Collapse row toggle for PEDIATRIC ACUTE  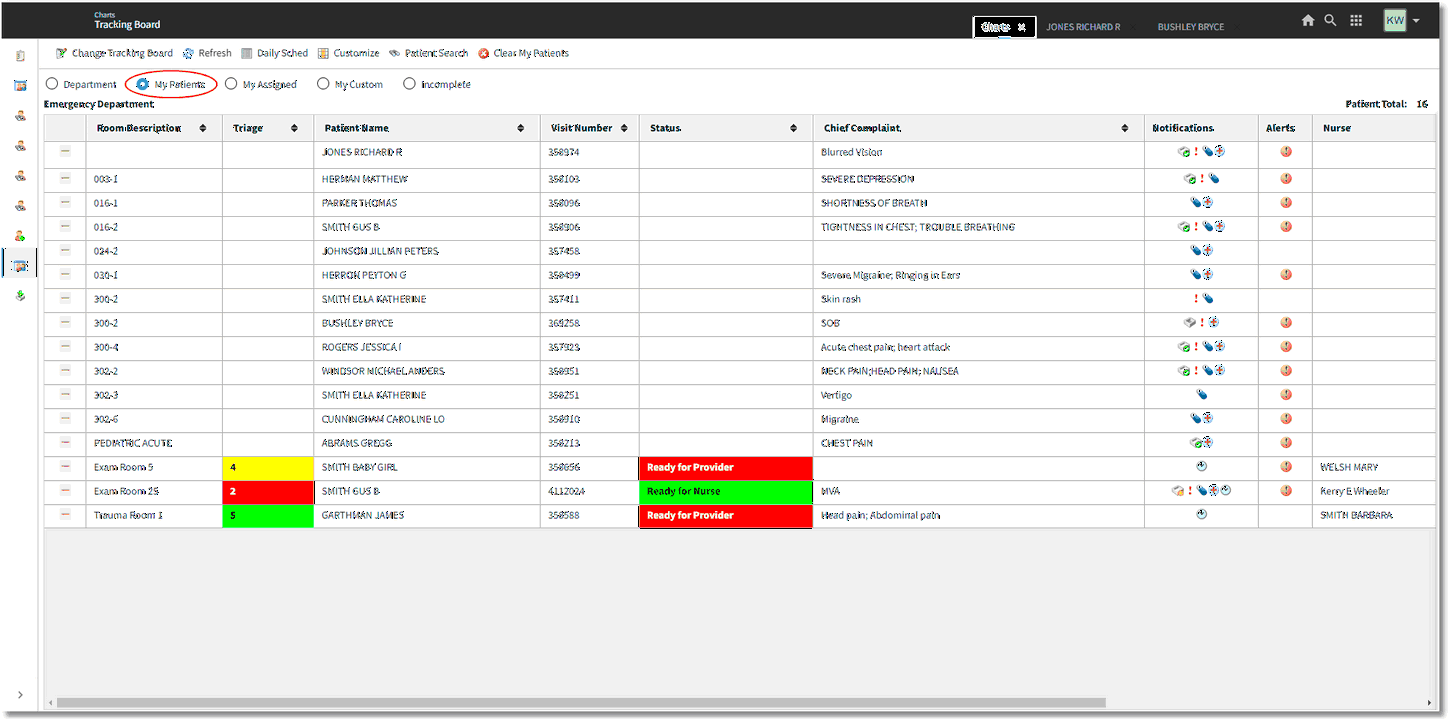65,442
